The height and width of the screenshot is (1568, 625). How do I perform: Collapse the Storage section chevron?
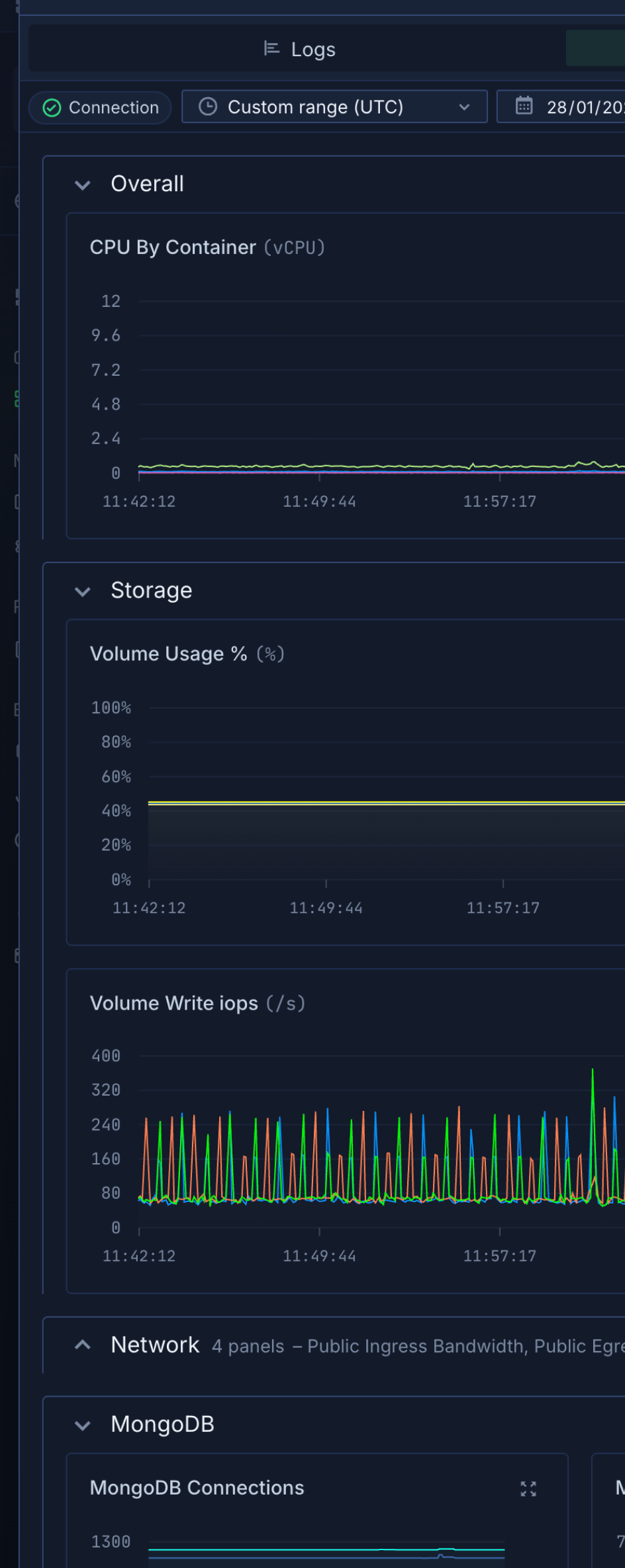pos(83,591)
